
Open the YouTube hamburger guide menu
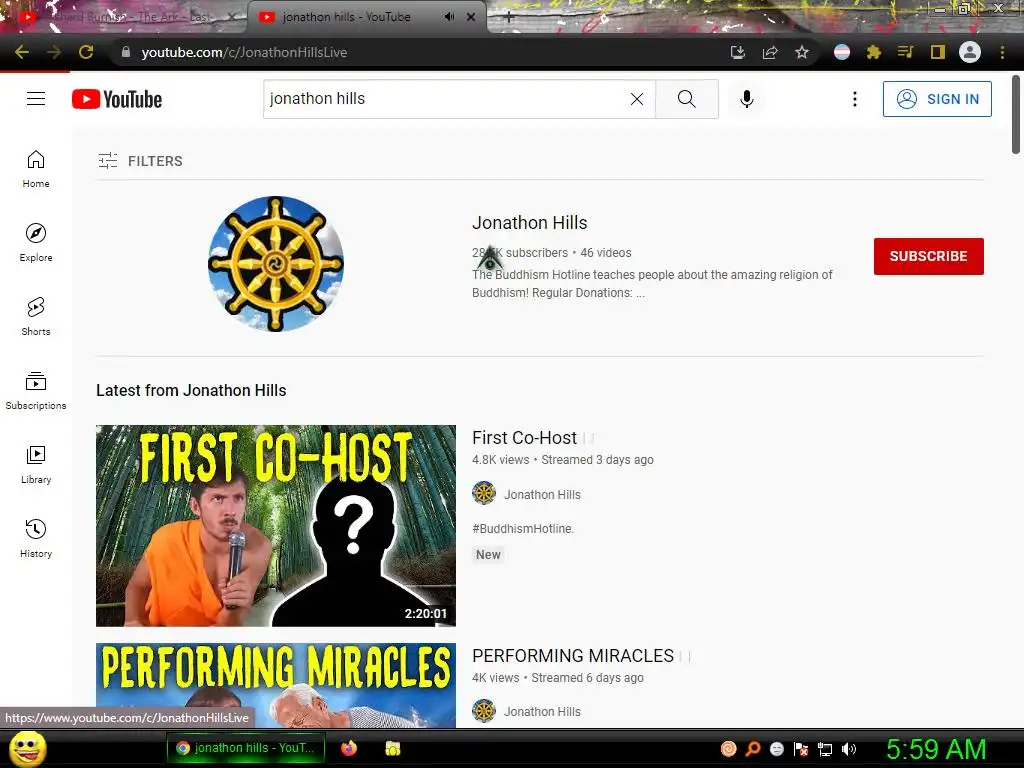pyautogui.click(x=36, y=99)
